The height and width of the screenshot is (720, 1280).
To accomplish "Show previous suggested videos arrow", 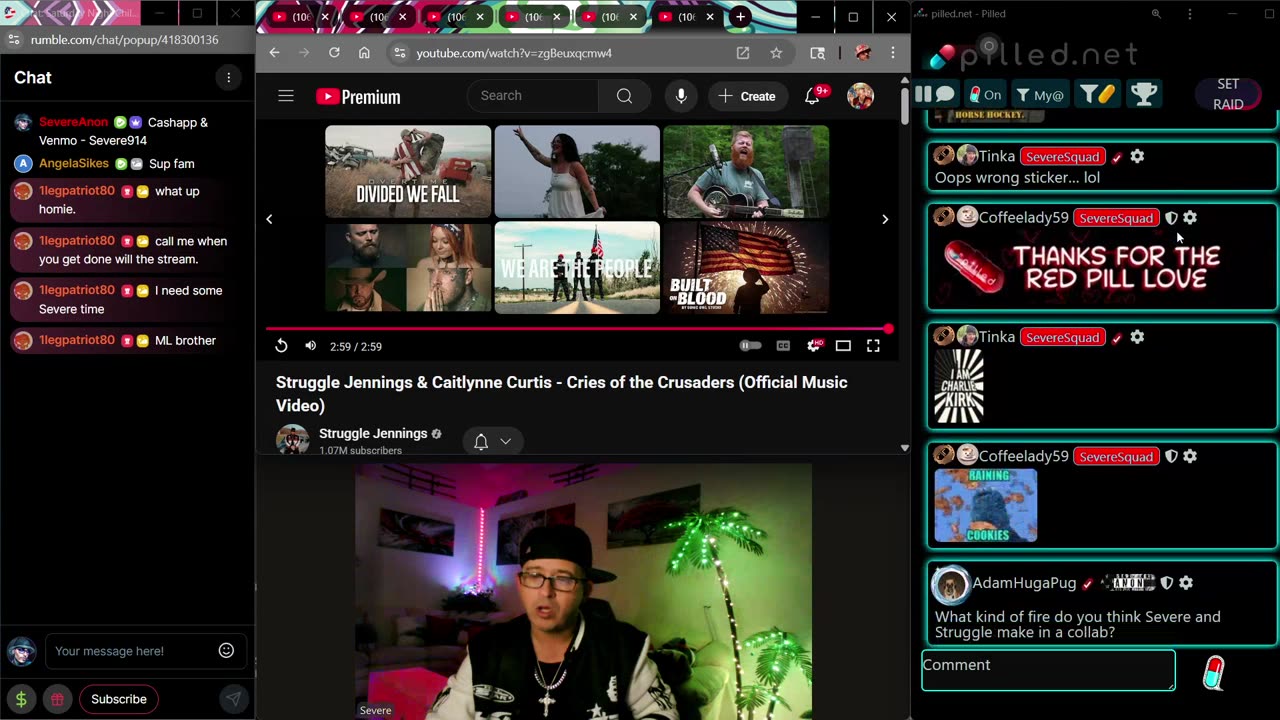I will [x=269, y=219].
